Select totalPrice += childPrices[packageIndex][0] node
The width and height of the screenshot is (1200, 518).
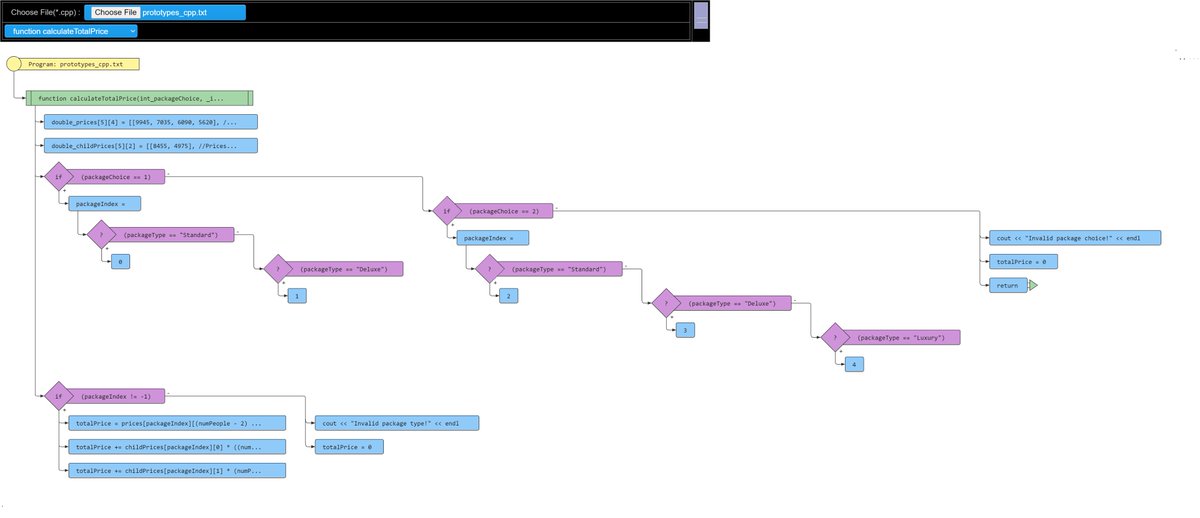click(x=176, y=446)
